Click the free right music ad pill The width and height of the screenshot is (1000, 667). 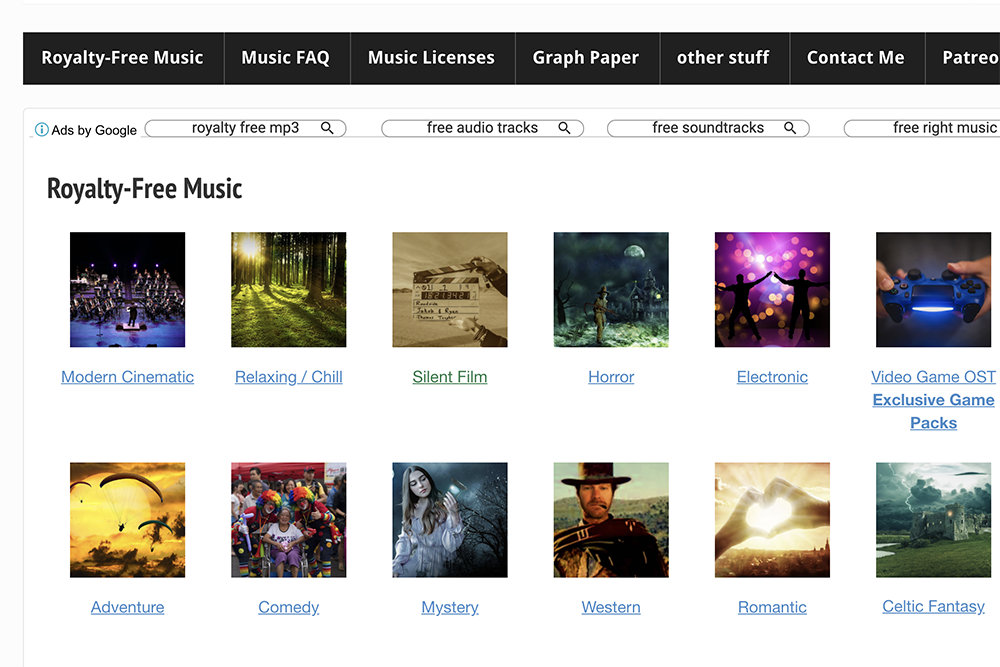tap(922, 128)
